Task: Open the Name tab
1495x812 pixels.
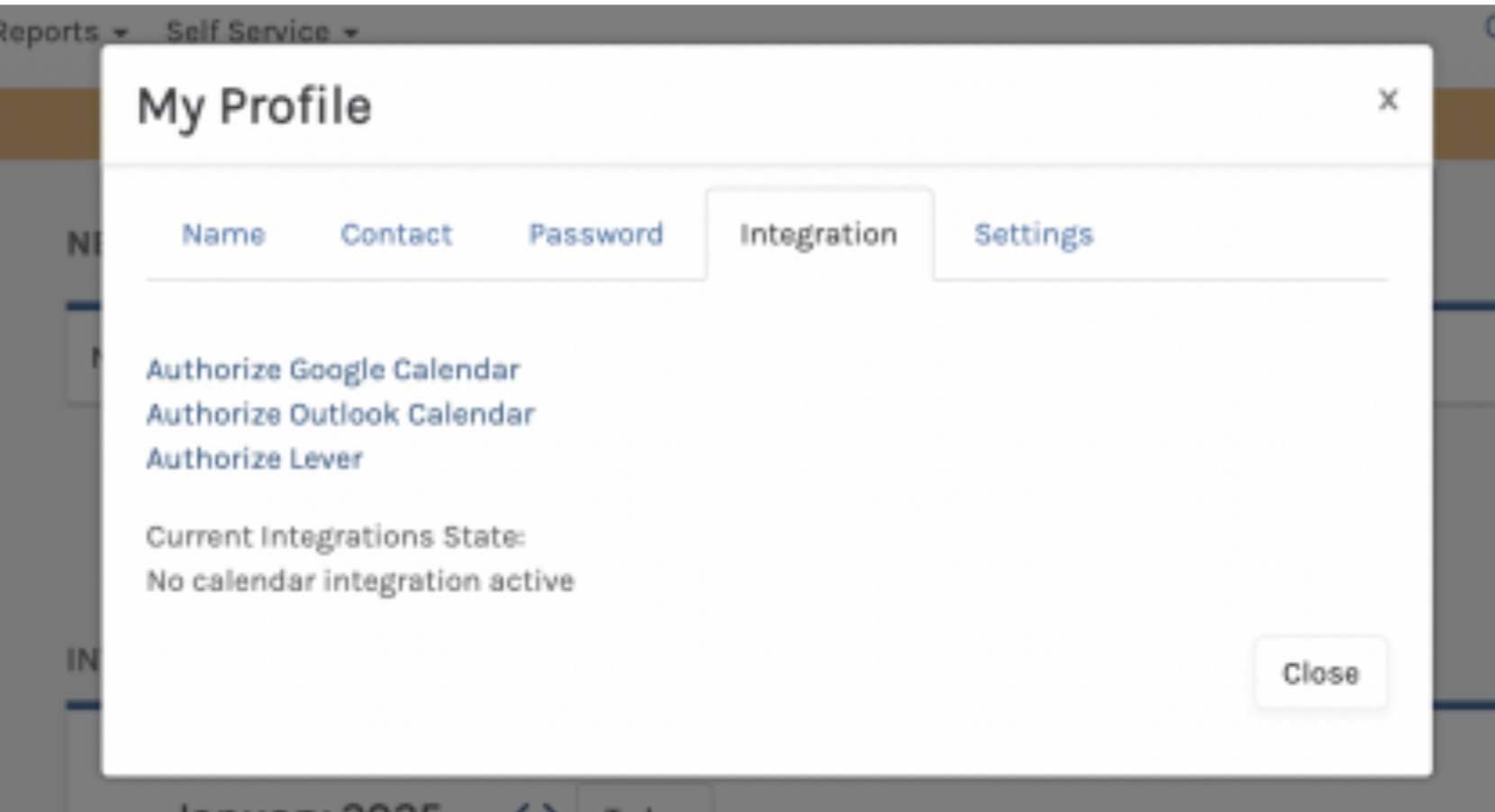Action: tap(223, 234)
